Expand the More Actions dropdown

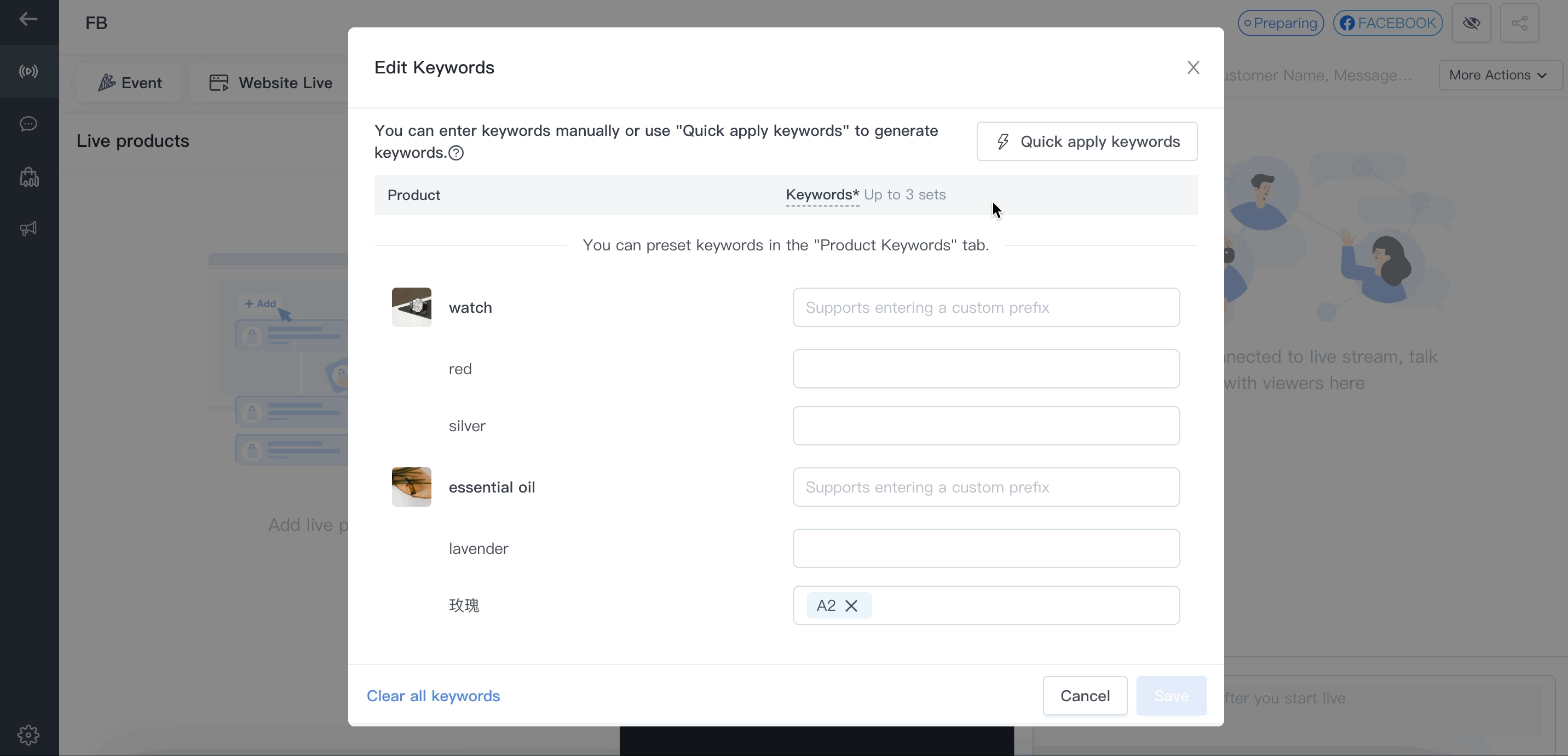[x=1498, y=75]
